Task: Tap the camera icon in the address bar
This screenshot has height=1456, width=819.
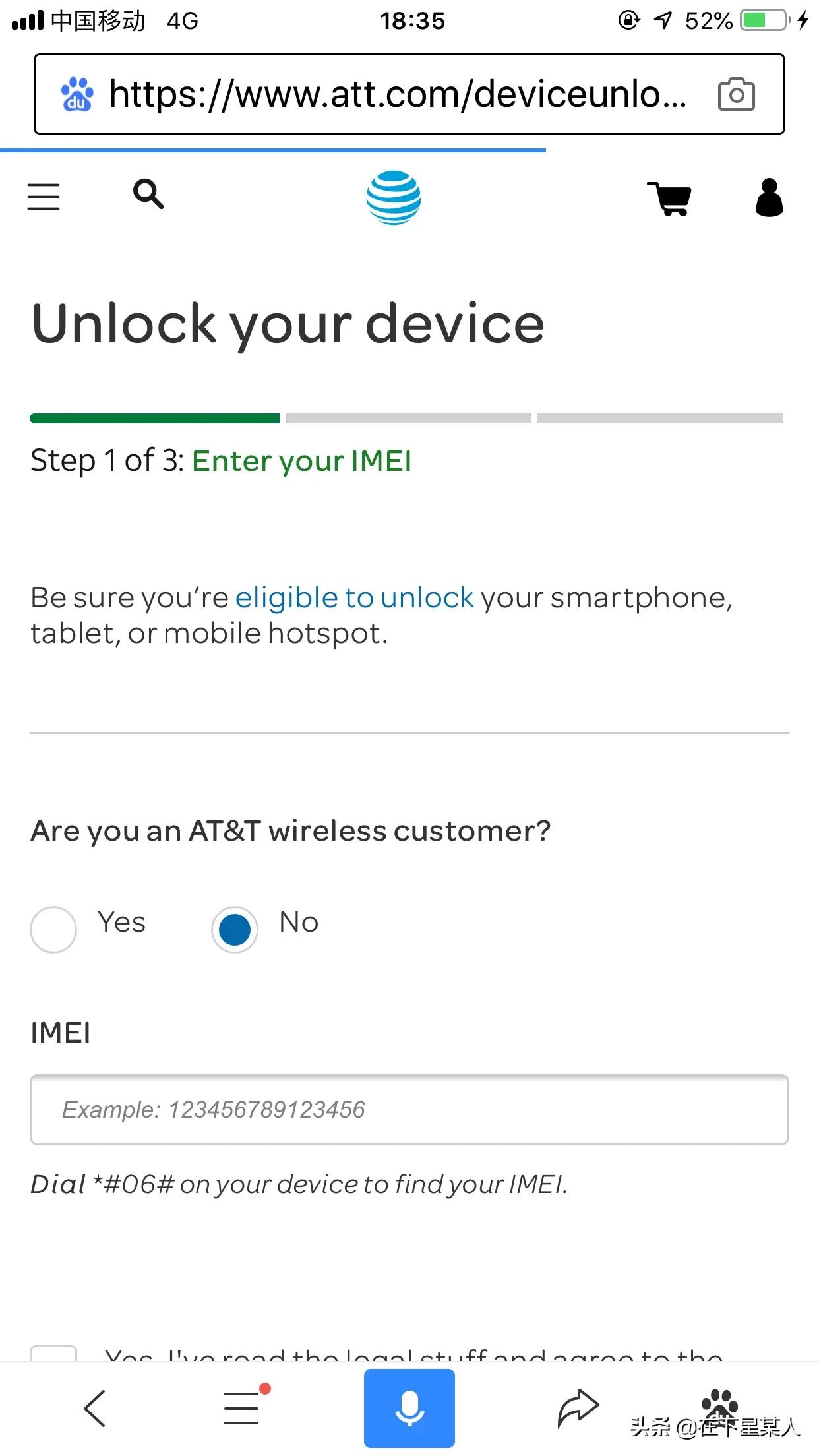Action: coord(736,94)
